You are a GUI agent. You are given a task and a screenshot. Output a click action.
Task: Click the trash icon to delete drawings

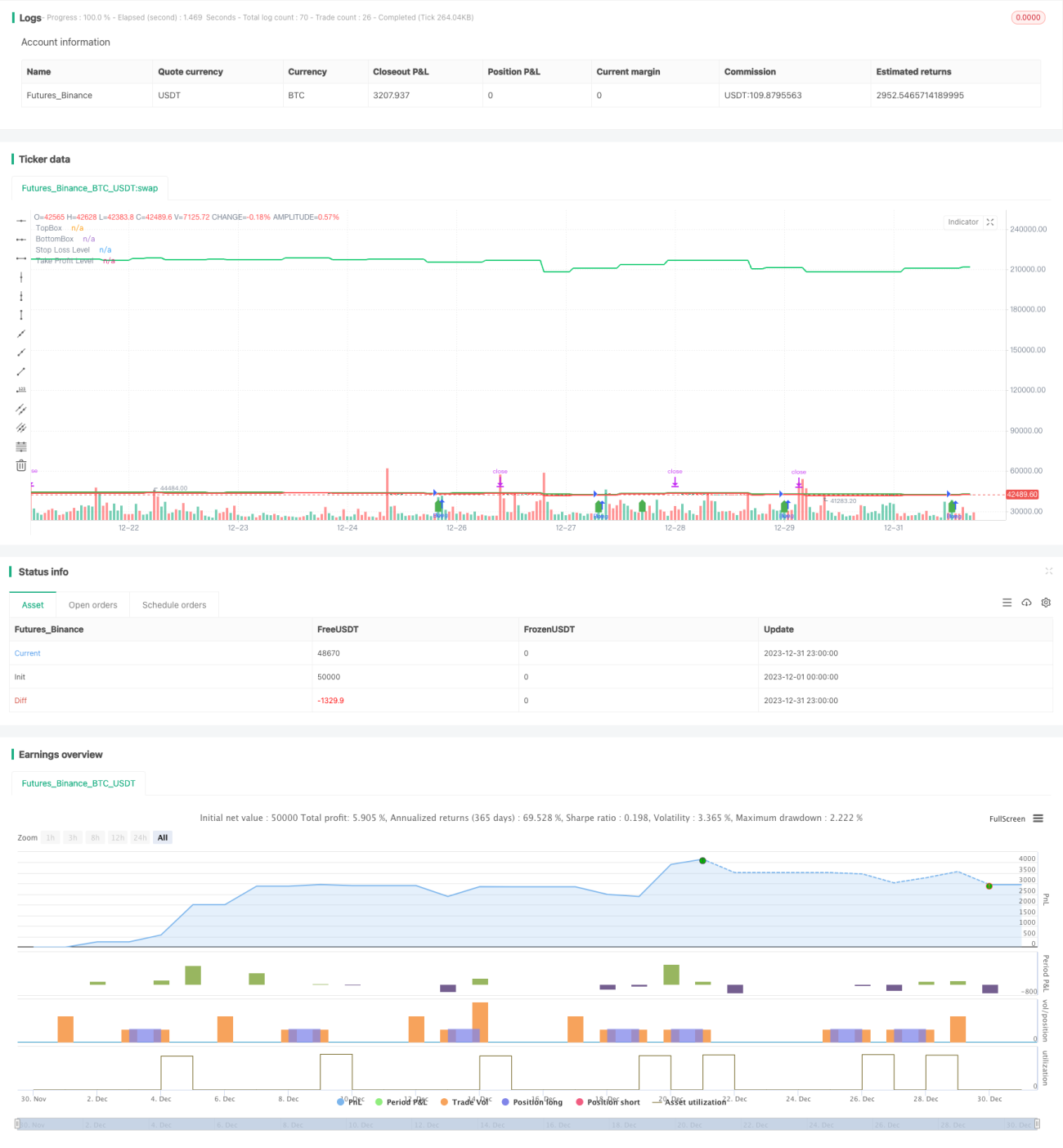click(x=21, y=465)
